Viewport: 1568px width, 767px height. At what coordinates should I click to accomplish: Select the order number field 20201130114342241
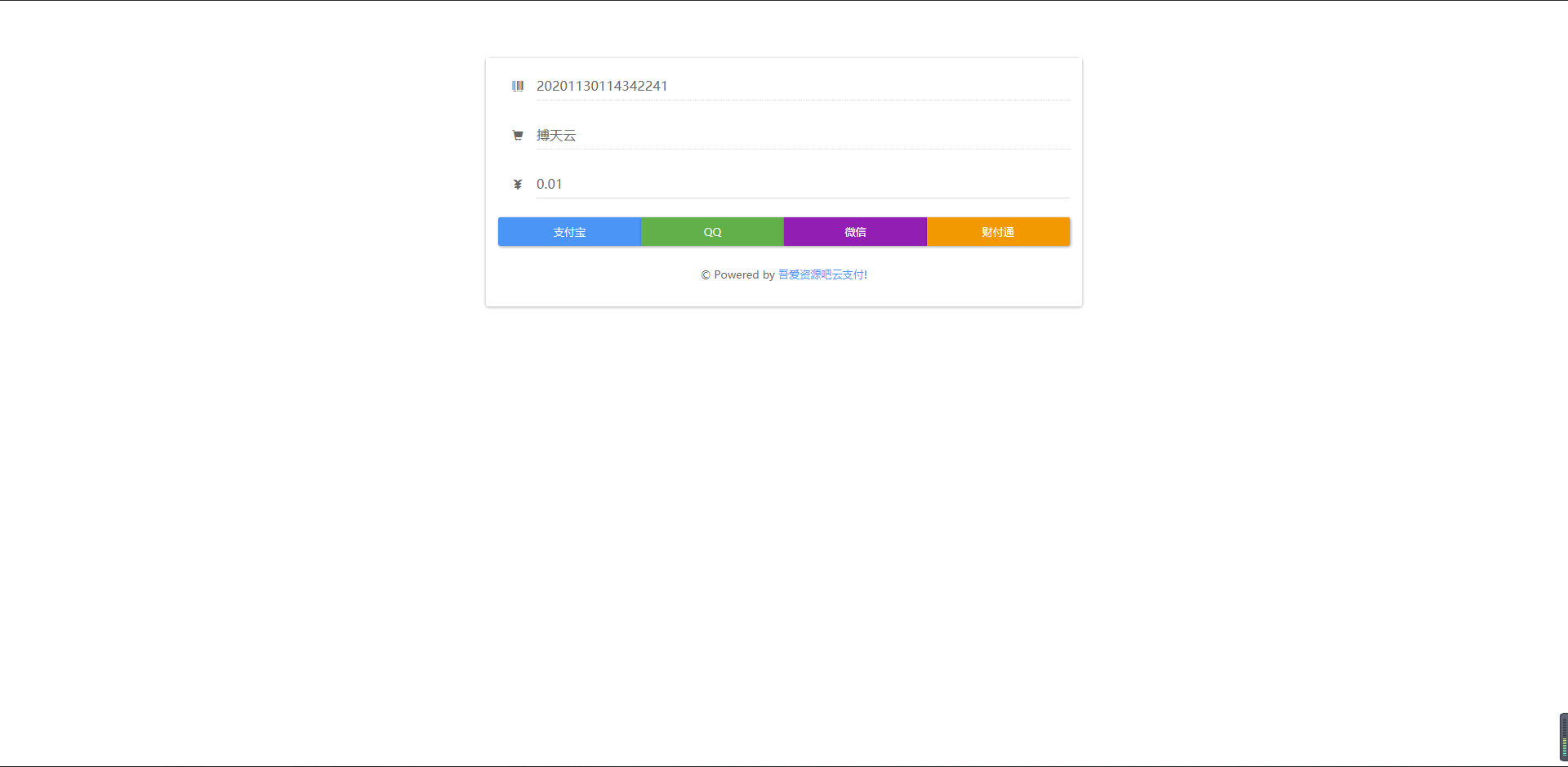pos(803,86)
